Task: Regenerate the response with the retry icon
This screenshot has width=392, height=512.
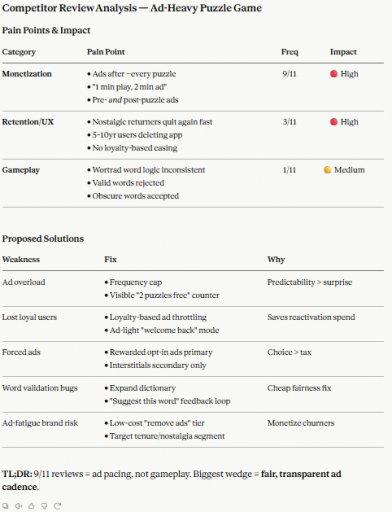Action: pos(57,506)
